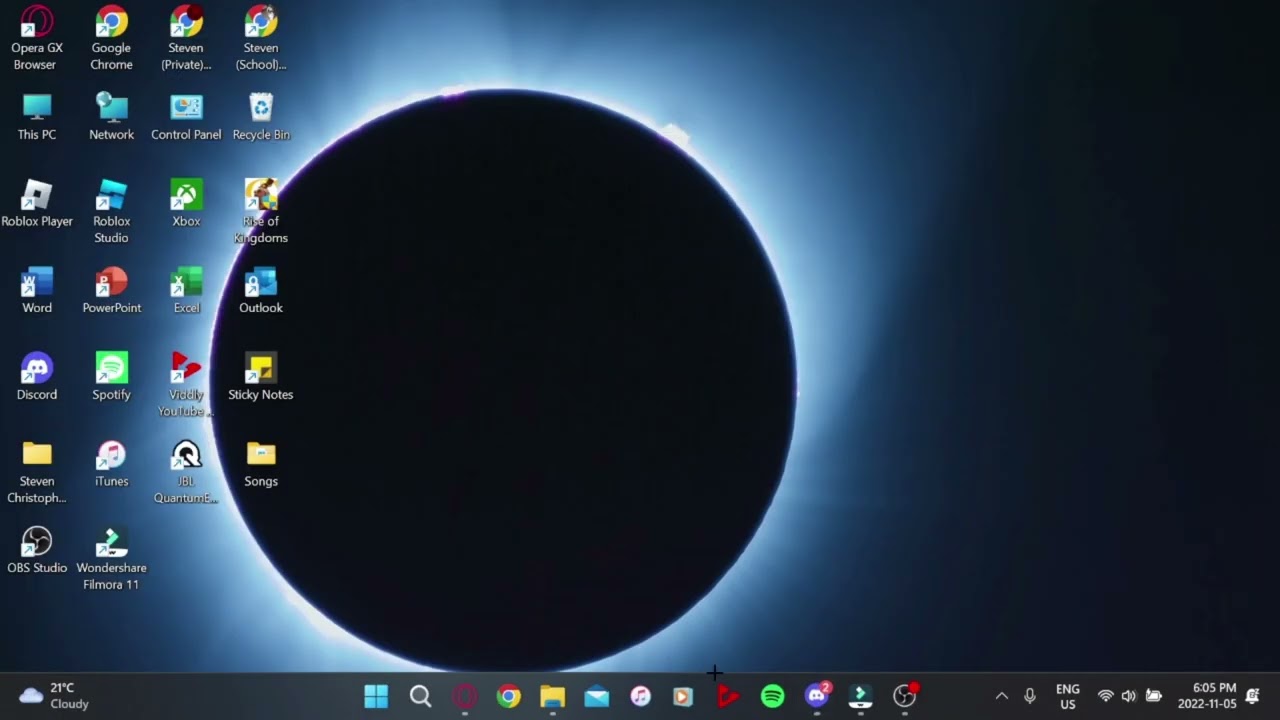Select the Viddly YouTube desktop shortcut
Viewport: 1280px width, 720px height.
point(186,385)
